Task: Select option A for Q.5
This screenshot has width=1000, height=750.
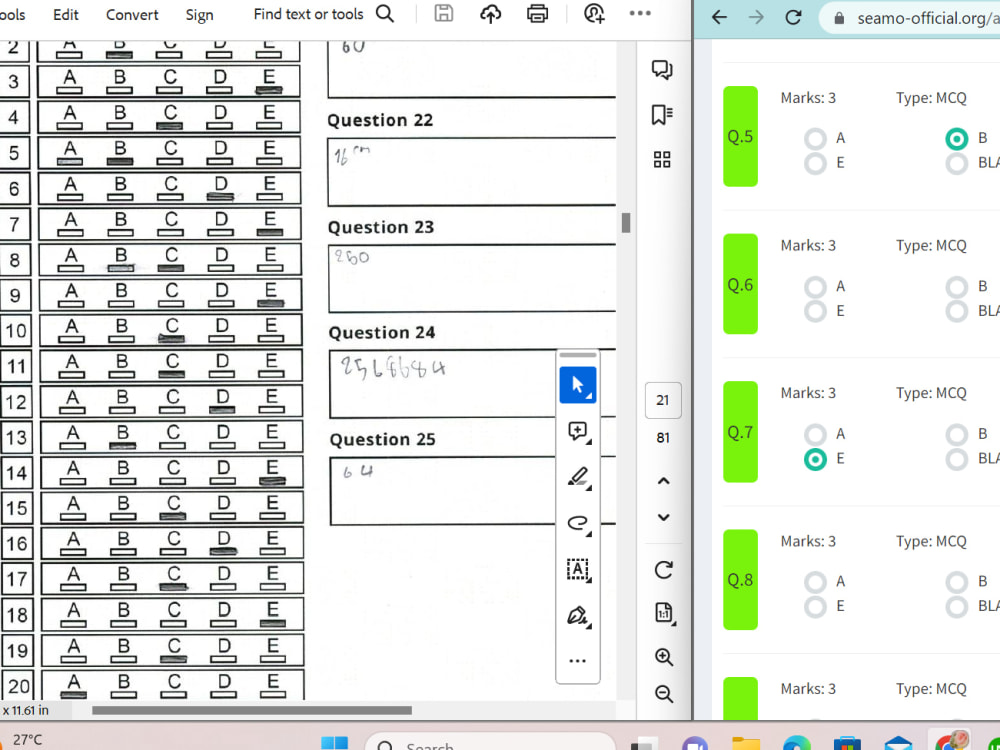Action: [815, 138]
